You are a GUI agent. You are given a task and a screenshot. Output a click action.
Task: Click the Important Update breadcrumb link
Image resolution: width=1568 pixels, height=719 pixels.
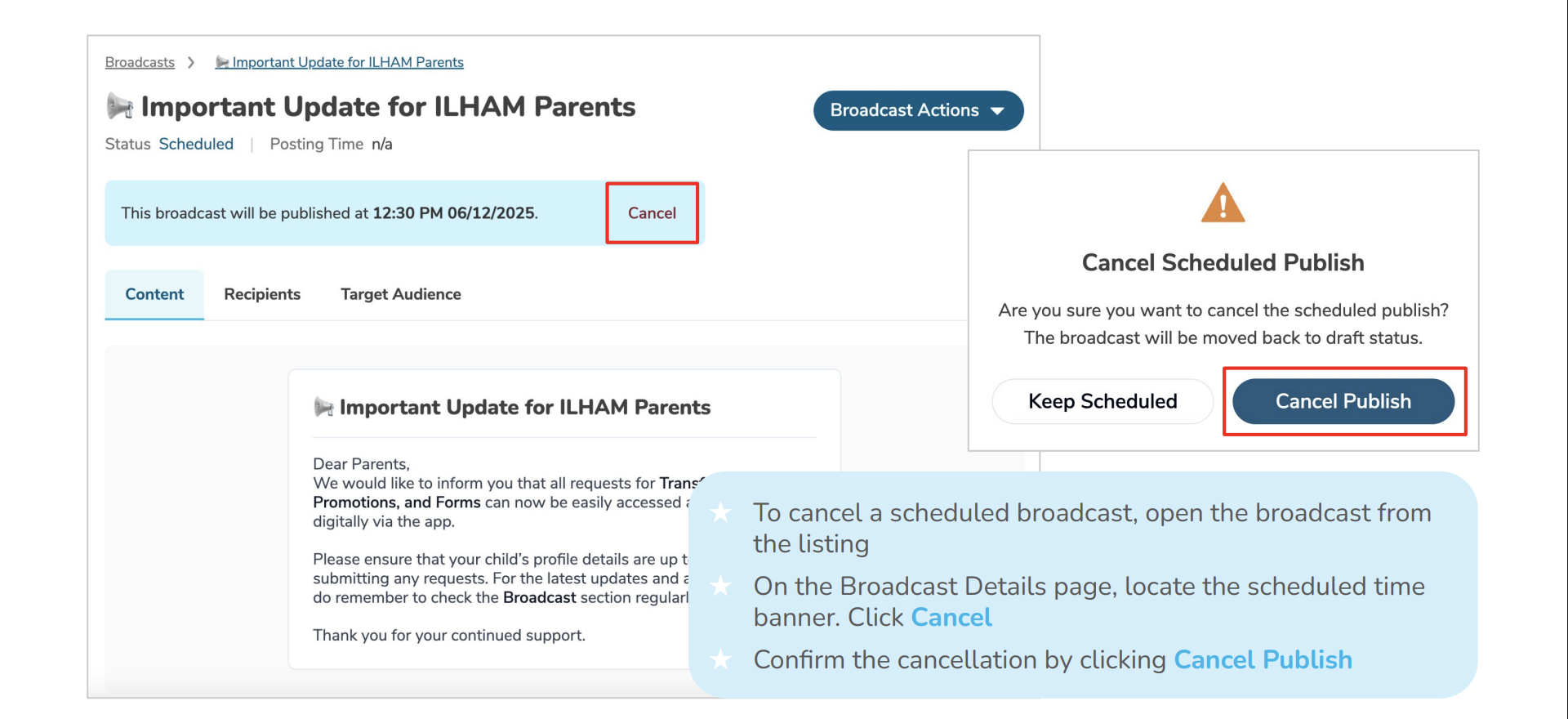[348, 63]
